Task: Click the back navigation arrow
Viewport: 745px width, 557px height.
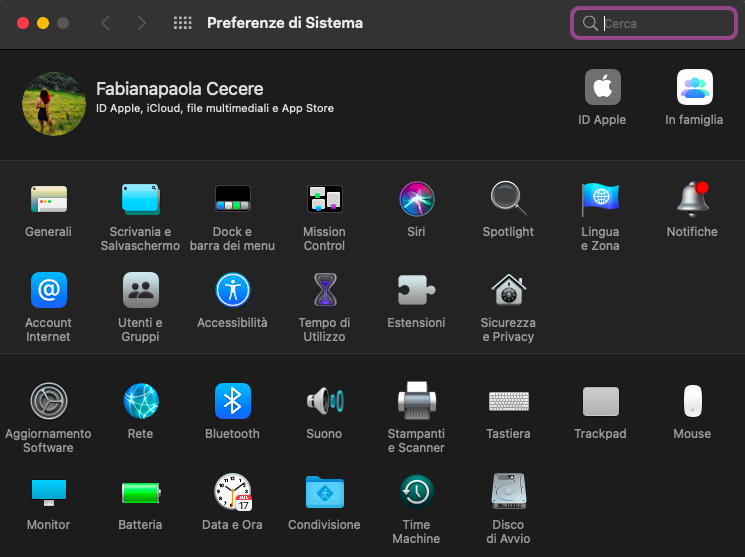Action: (105, 23)
